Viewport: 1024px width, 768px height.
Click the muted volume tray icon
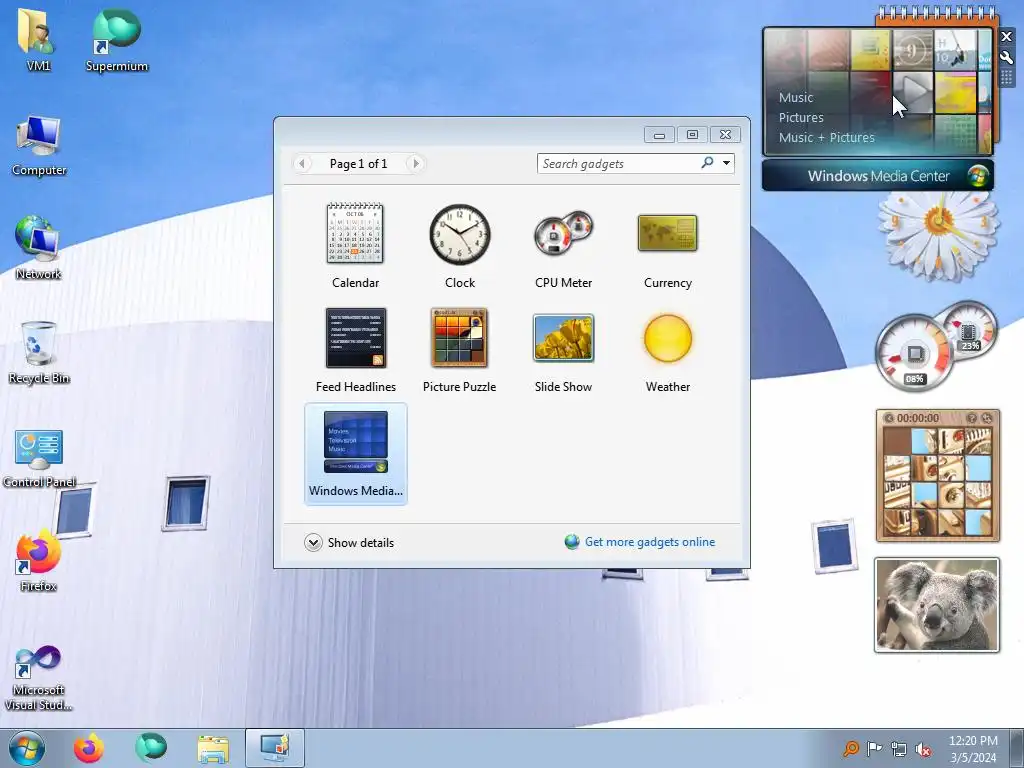pyautogui.click(x=923, y=749)
